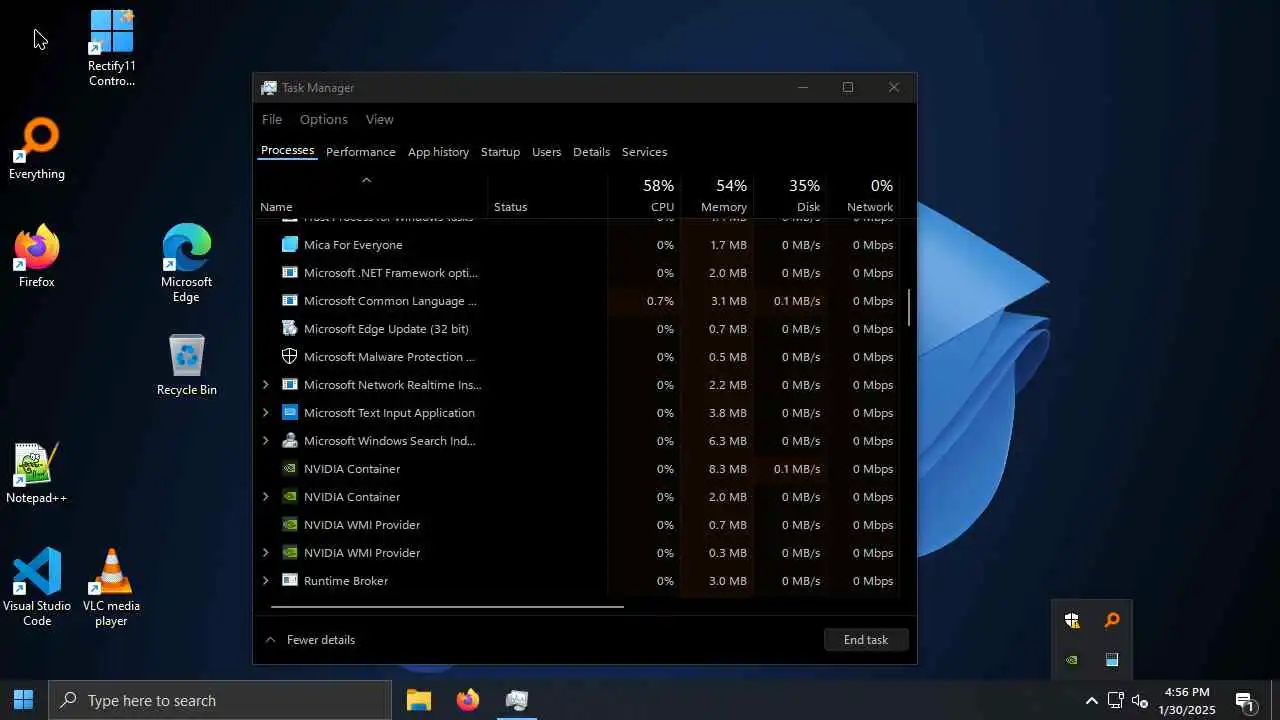Open the notification center icon
Viewport: 1280px width, 720px height.
point(1245,701)
